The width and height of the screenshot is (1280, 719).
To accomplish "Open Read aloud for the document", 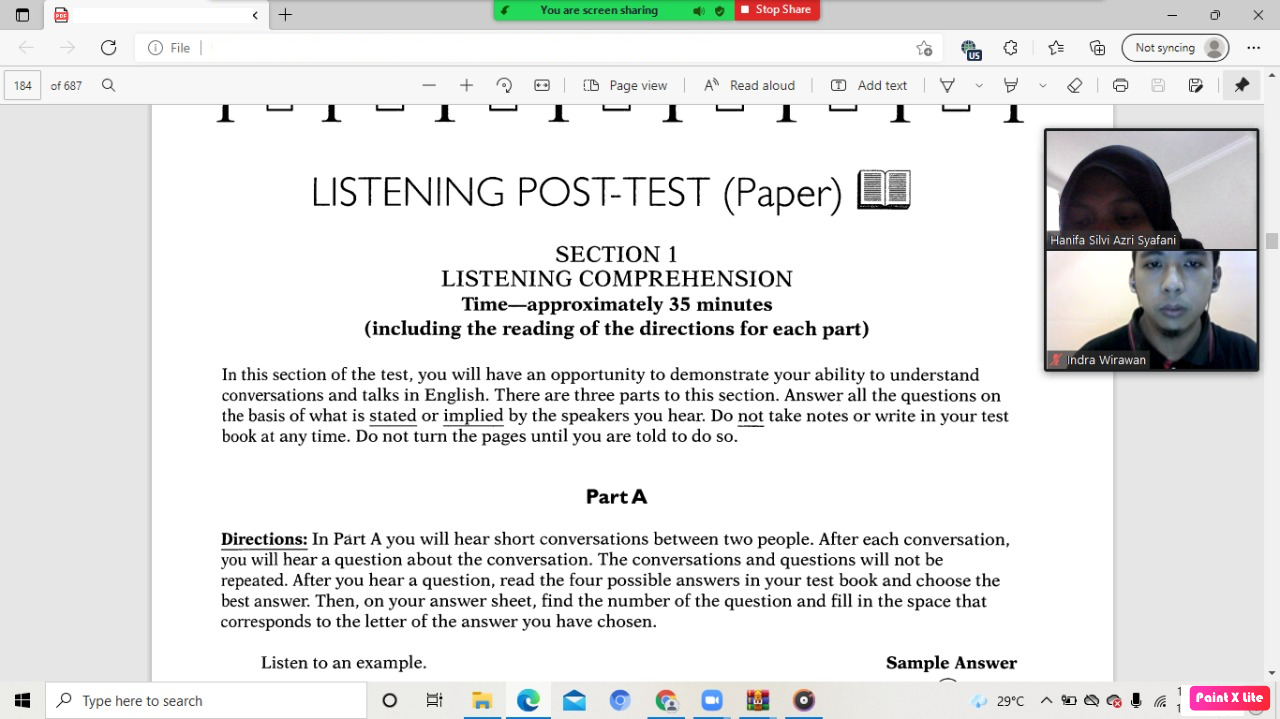I will coord(749,85).
